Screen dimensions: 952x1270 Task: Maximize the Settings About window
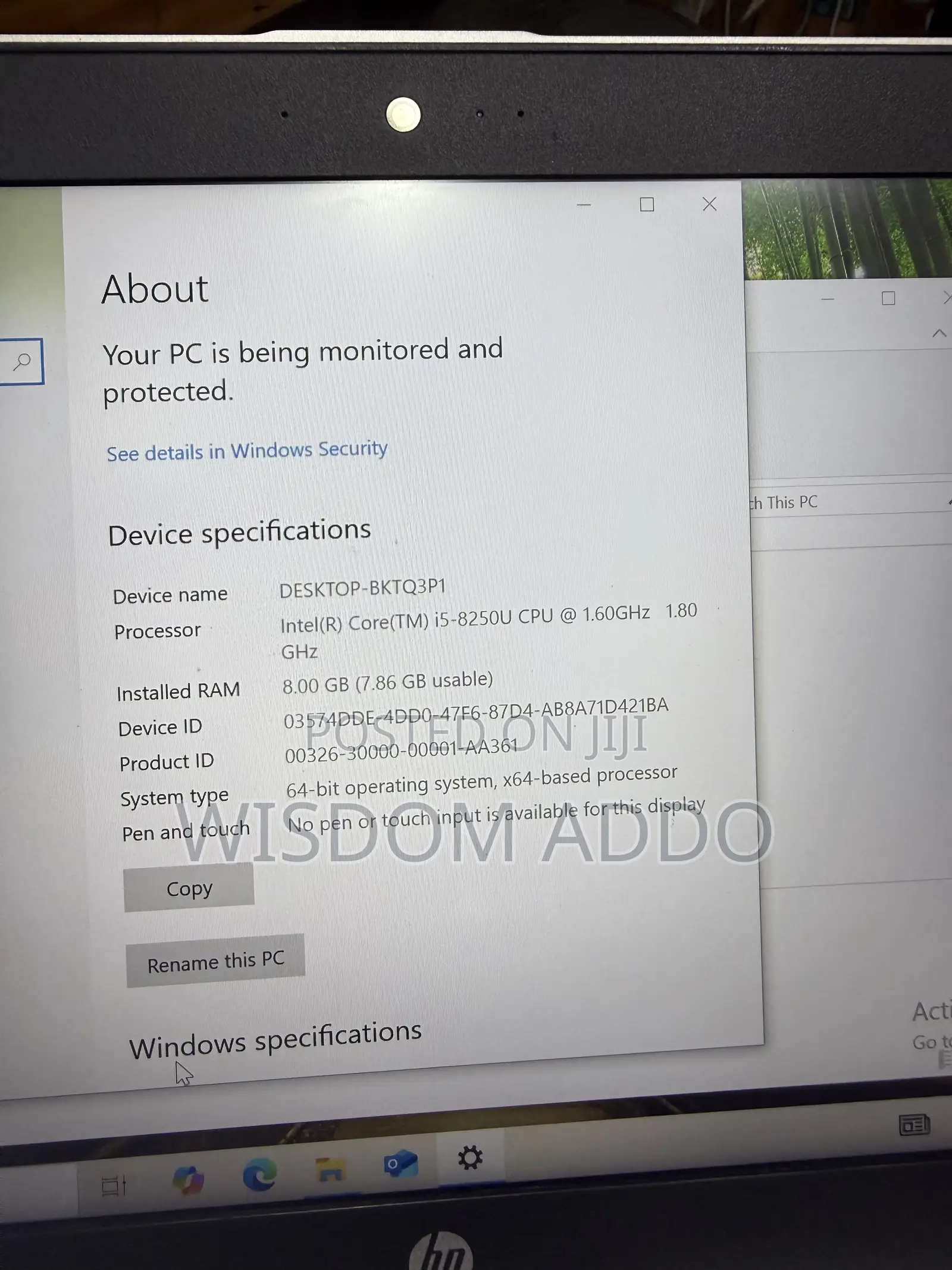click(647, 205)
